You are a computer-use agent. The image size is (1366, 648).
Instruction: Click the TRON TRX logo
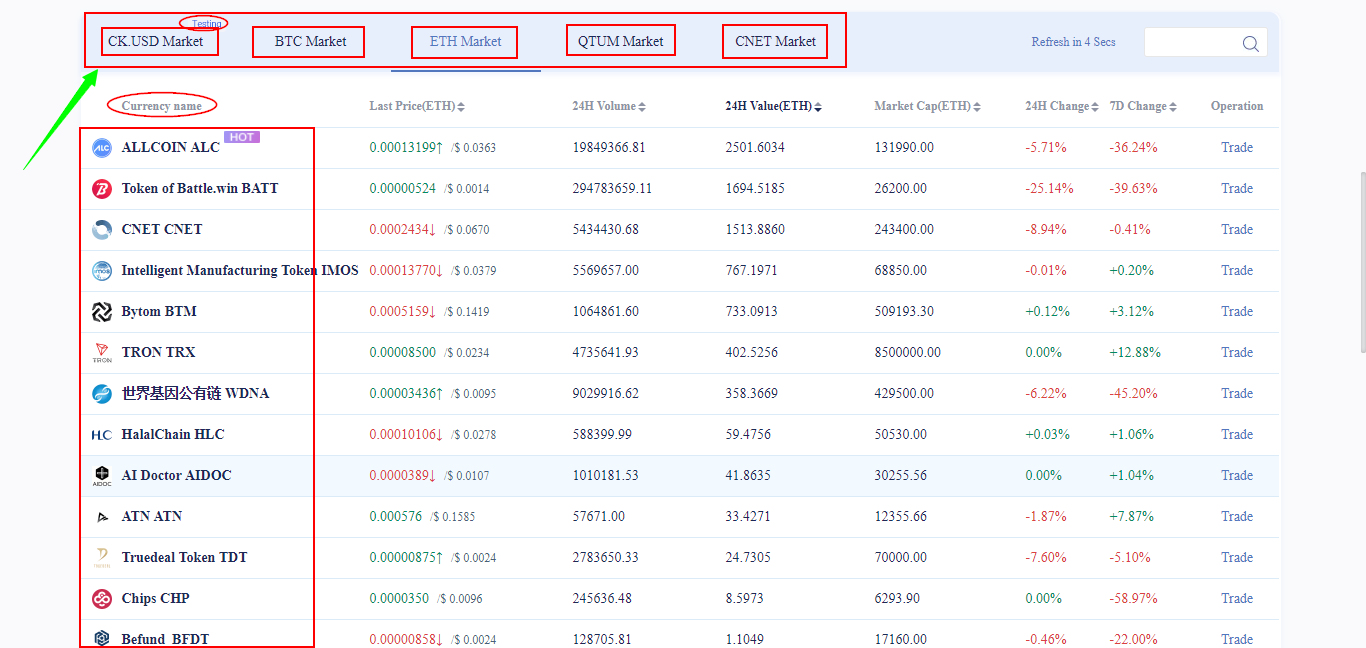[x=102, y=353]
